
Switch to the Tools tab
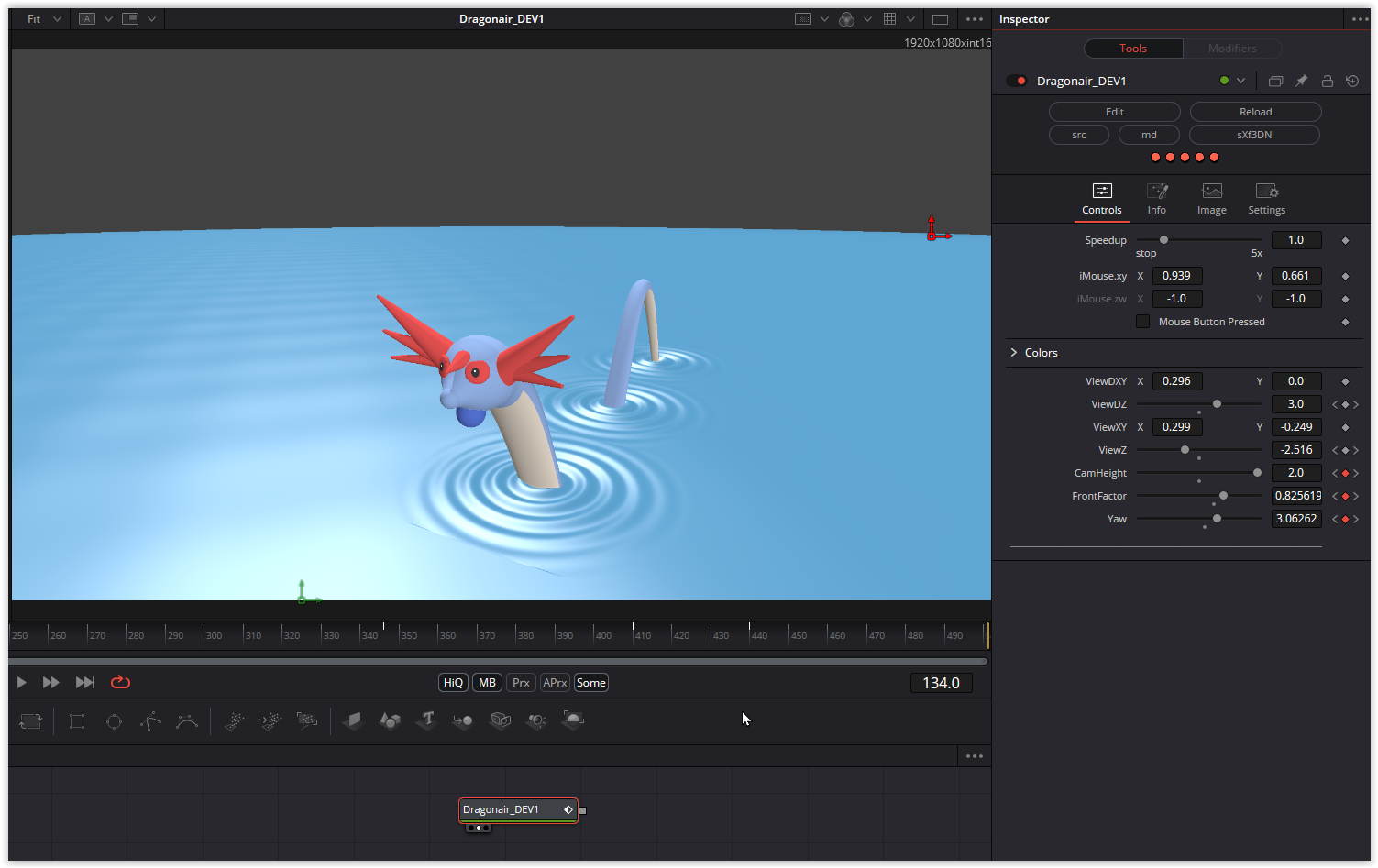click(1133, 49)
